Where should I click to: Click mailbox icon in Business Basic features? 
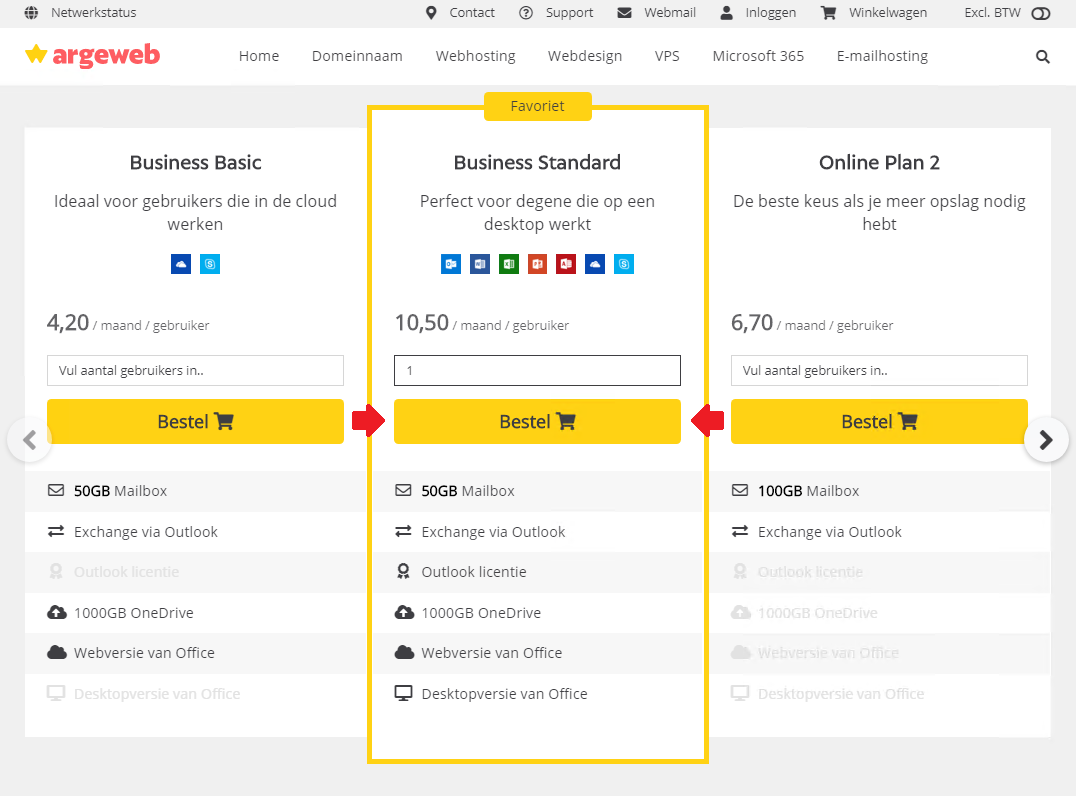pyautogui.click(x=56, y=491)
